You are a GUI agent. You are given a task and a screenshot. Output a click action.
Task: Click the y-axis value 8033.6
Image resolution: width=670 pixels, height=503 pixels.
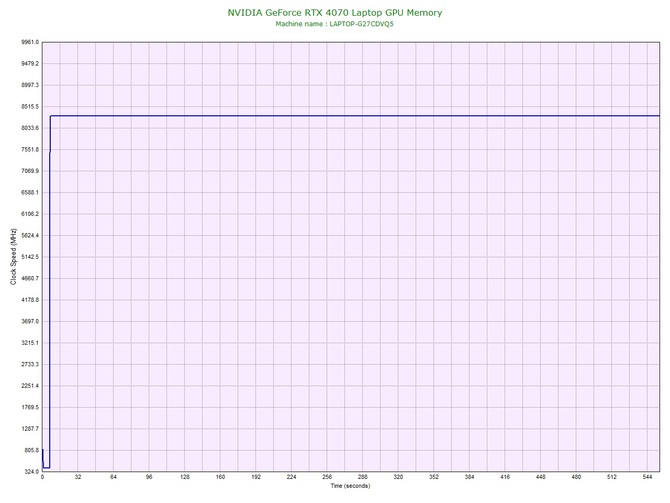(30, 128)
